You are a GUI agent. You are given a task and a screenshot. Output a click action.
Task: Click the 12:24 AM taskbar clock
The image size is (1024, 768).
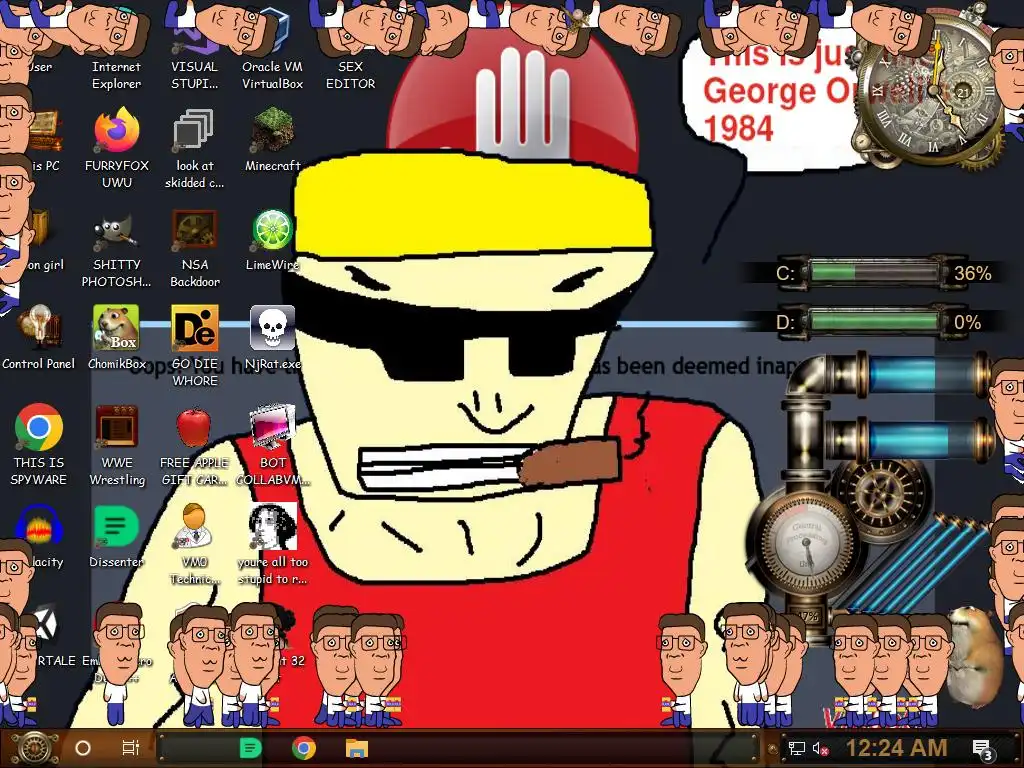(896, 748)
